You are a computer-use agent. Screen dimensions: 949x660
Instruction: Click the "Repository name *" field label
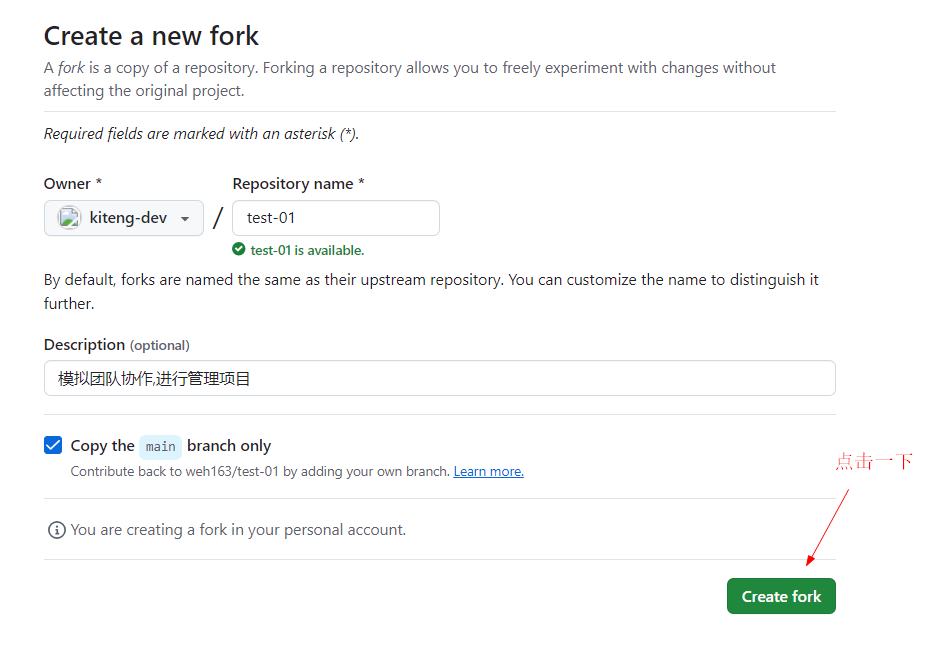coord(298,183)
